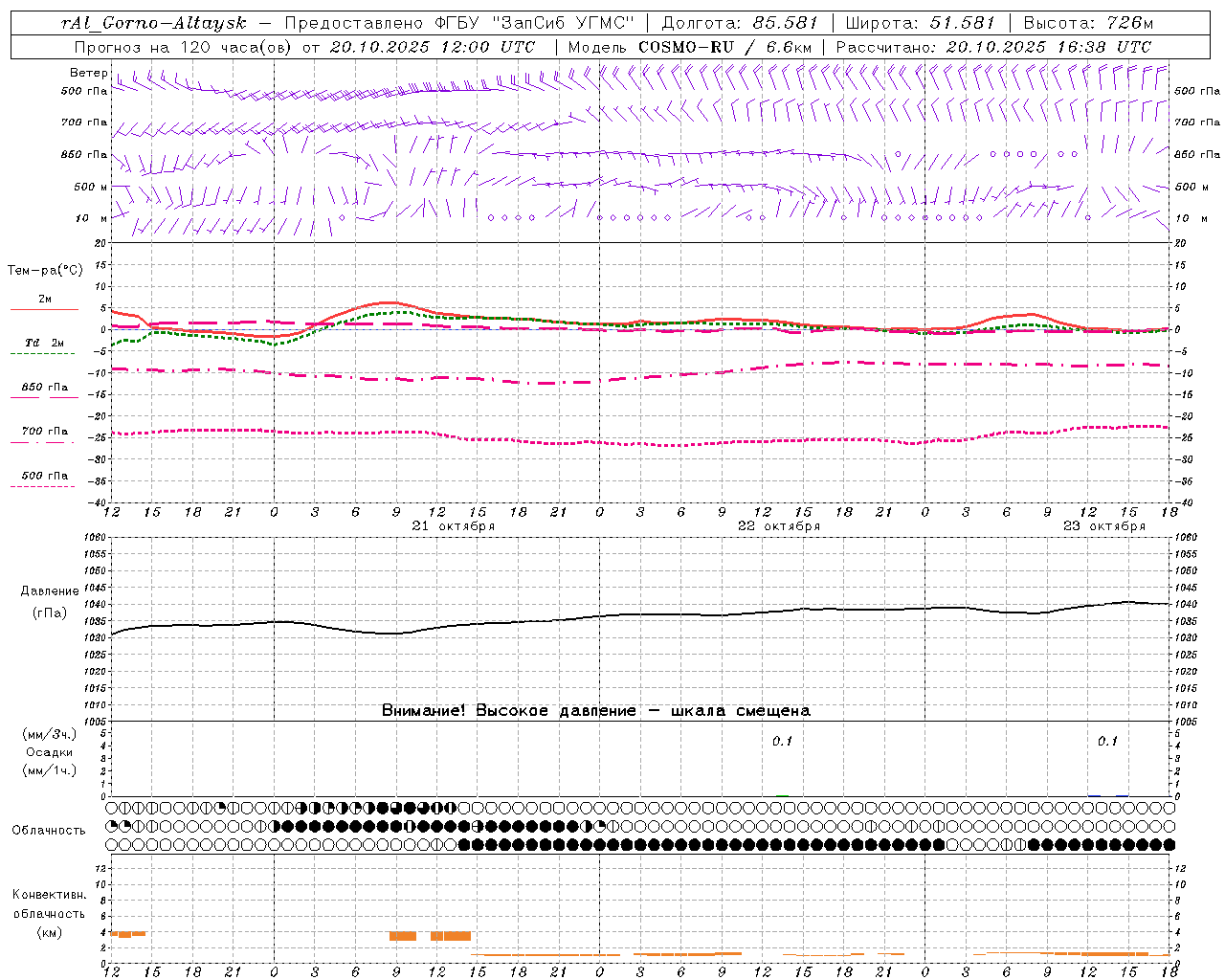The image size is (1225, 980).
Task: Click the 'Модель COSMO-RU / 6.6км' label
Action: pyautogui.click(x=689, y=47)
